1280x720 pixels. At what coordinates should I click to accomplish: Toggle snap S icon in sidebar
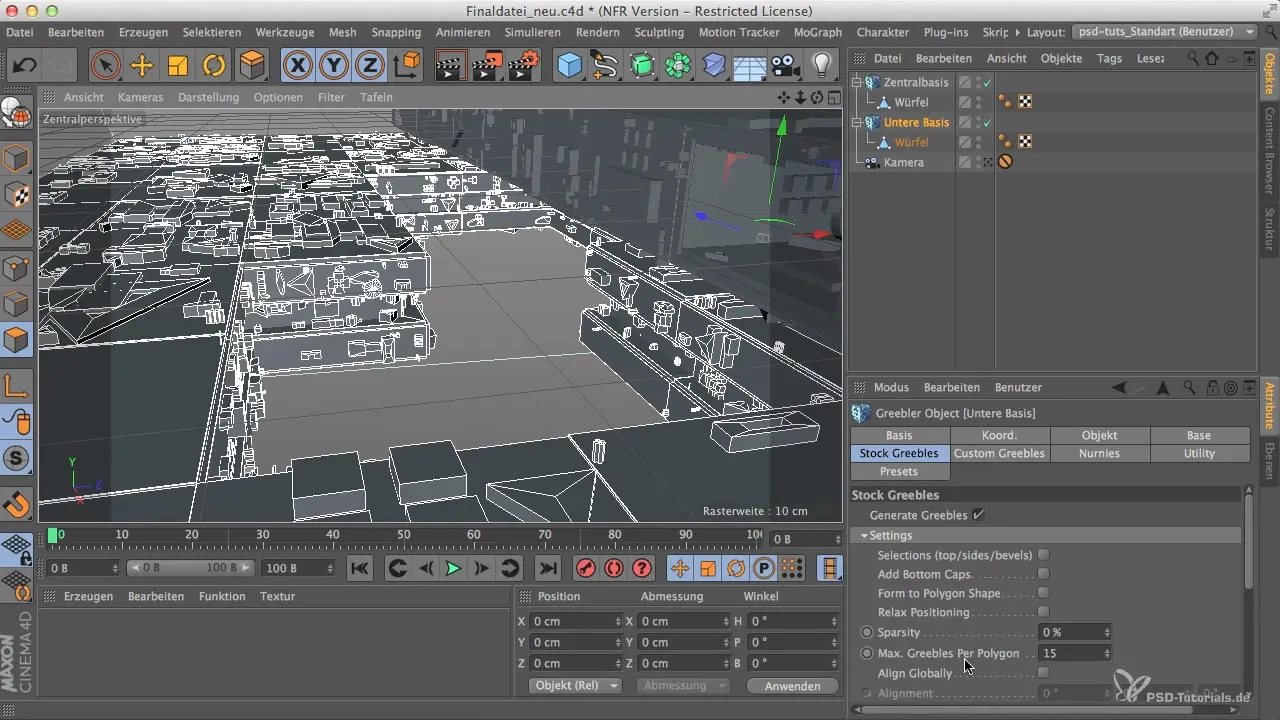tap(17, 459)
